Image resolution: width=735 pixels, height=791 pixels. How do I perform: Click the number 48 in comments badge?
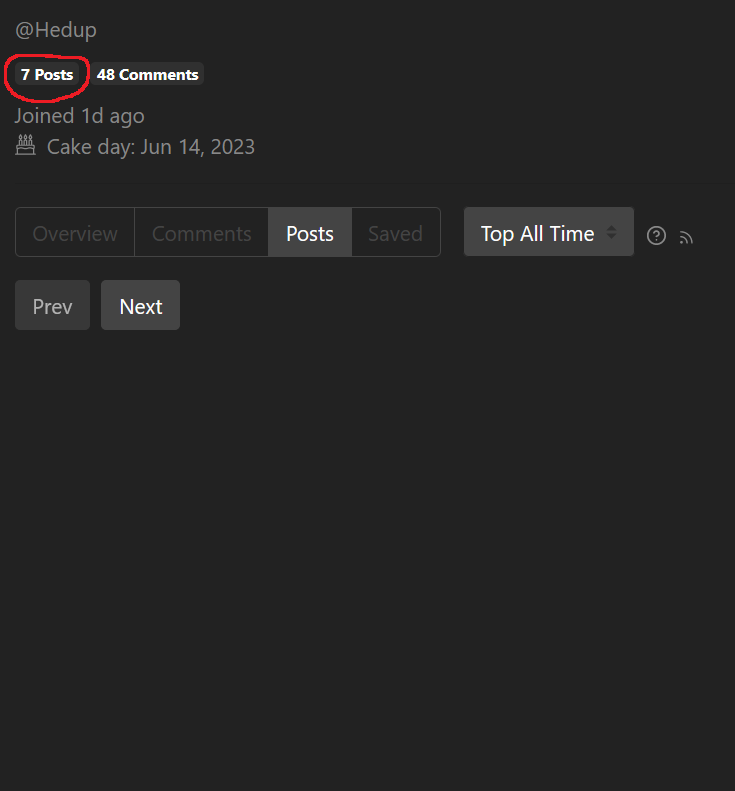click(x=106, y=75)
